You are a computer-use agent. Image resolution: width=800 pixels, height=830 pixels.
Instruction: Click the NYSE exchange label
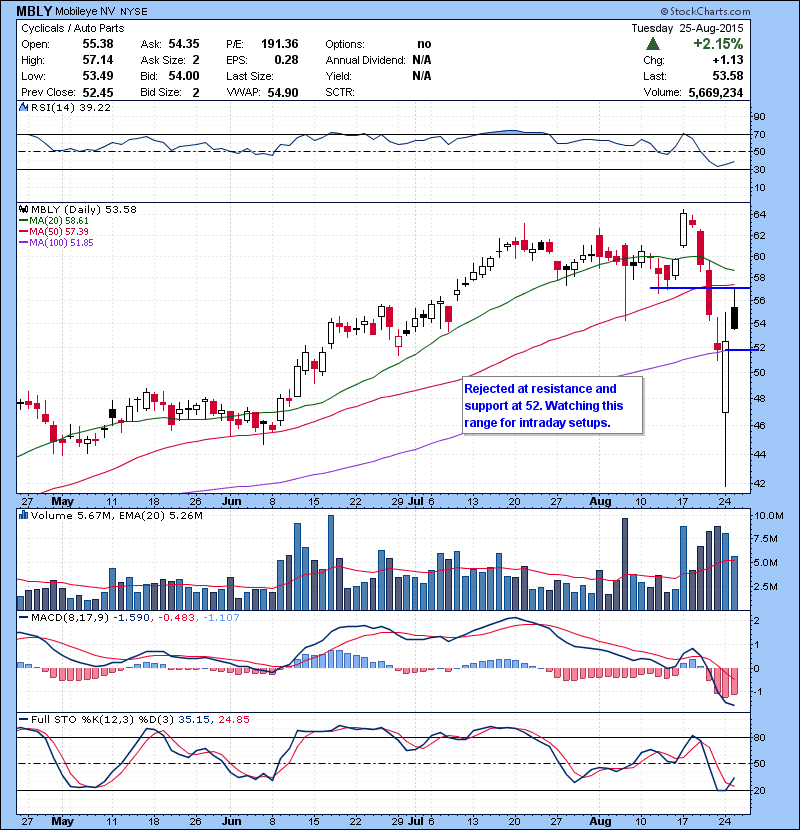[134, 12]
